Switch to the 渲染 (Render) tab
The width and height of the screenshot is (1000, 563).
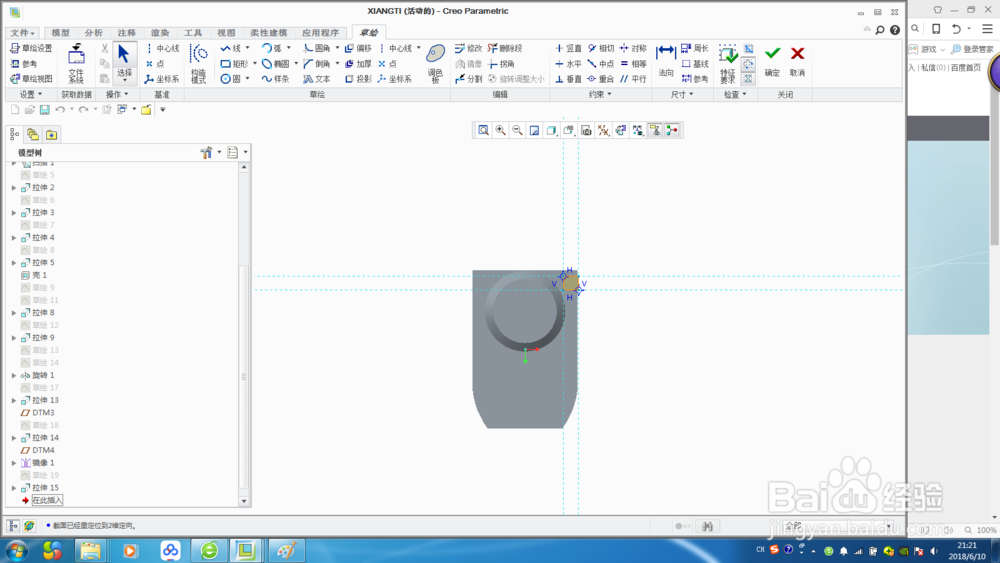coord(160,33)
